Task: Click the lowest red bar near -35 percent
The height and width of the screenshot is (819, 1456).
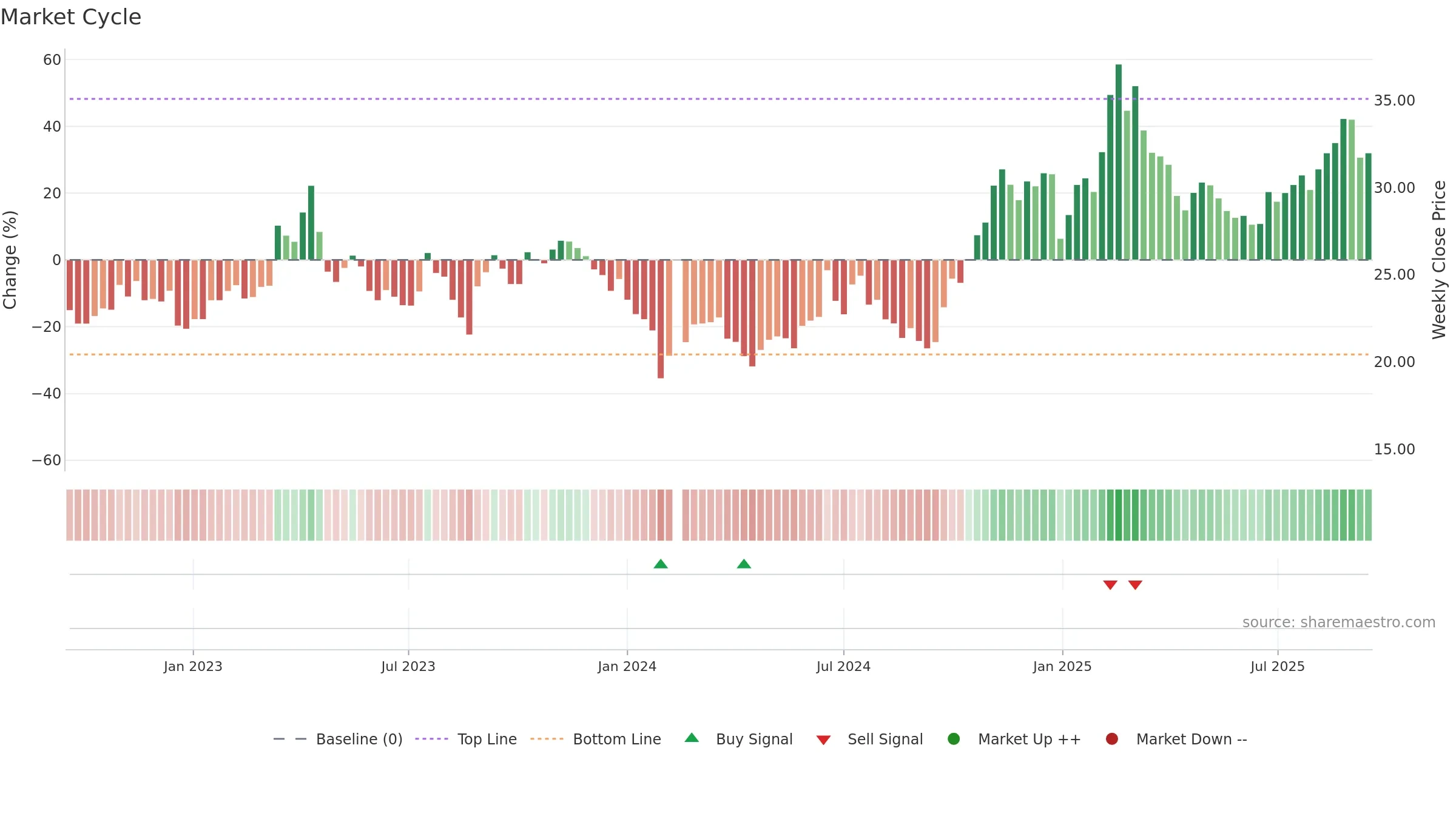Action: click(661, 319)
